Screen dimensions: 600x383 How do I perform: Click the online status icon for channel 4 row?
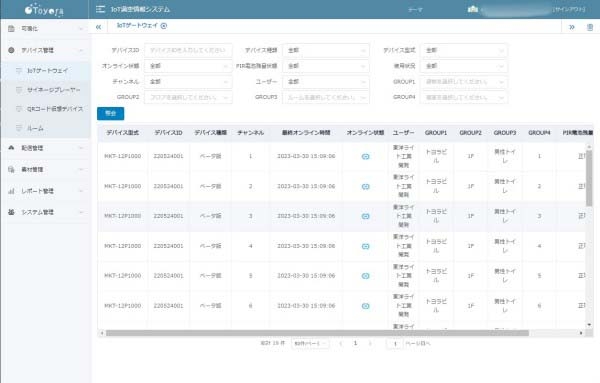click(x=365, y=246)
